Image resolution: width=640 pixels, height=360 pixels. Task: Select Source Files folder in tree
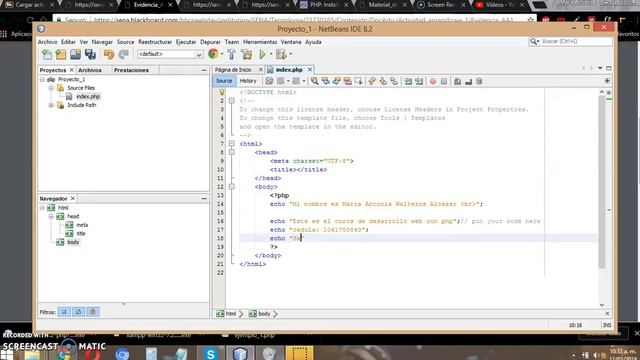pos(81,88)
